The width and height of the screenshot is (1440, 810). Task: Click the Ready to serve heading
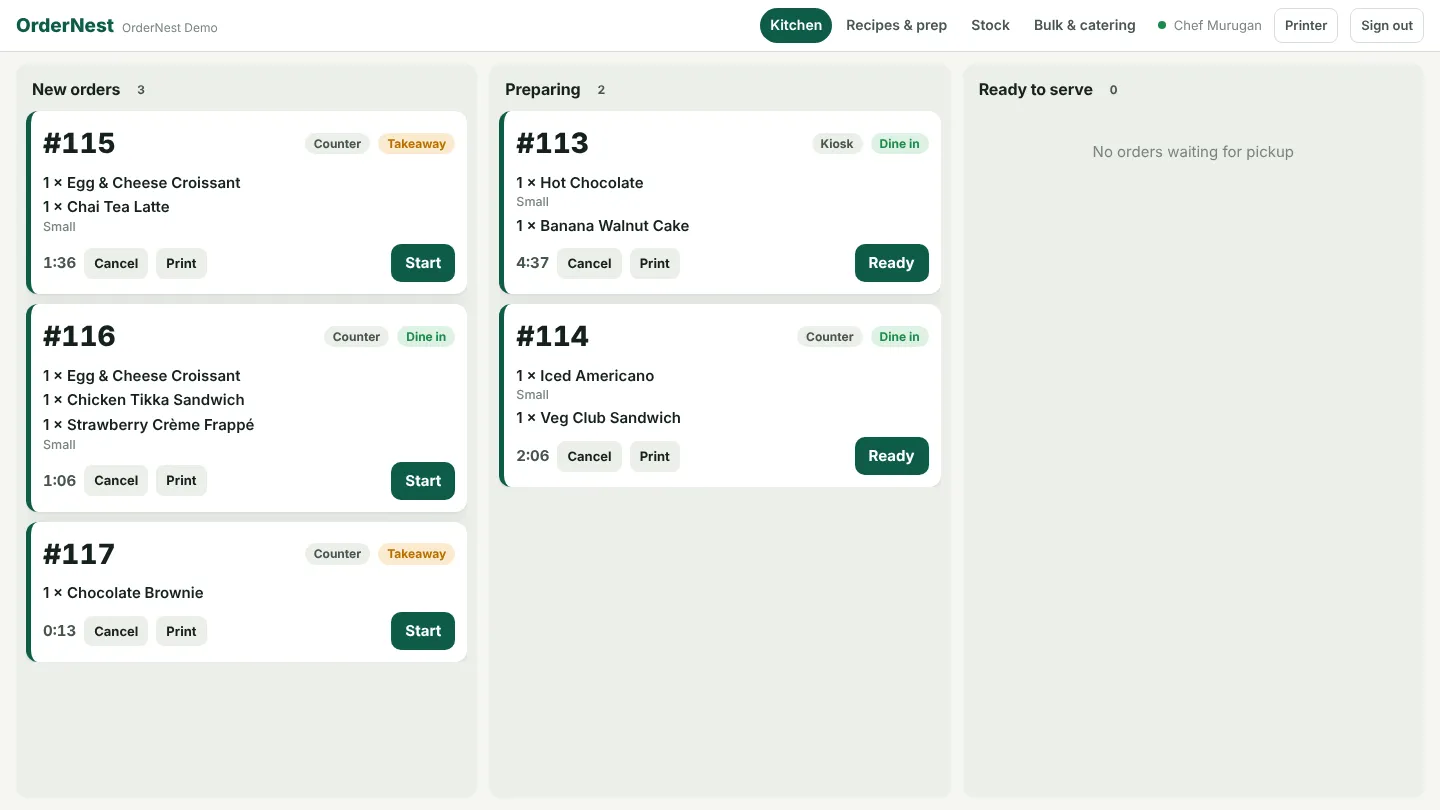(1035, 89)
